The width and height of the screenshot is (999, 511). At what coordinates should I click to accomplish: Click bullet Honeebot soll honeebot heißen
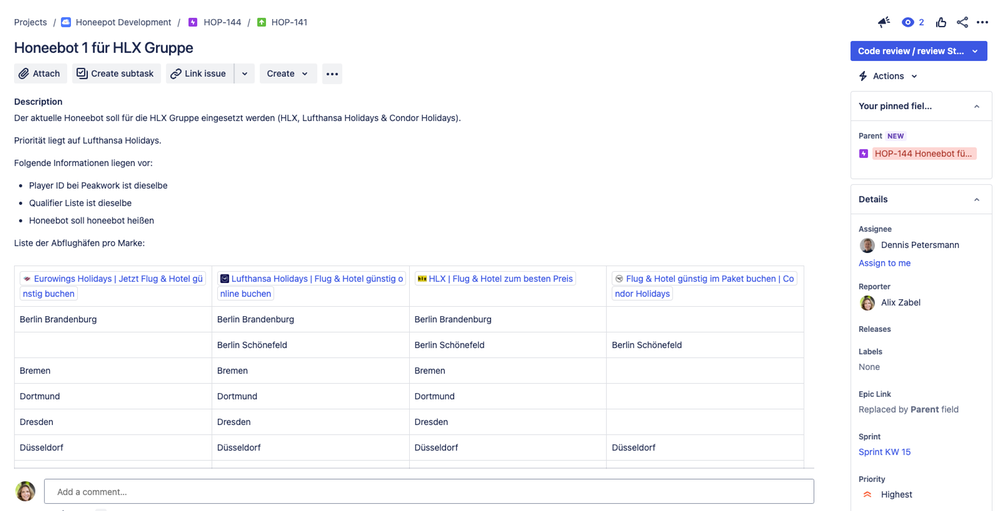point(92,220)
